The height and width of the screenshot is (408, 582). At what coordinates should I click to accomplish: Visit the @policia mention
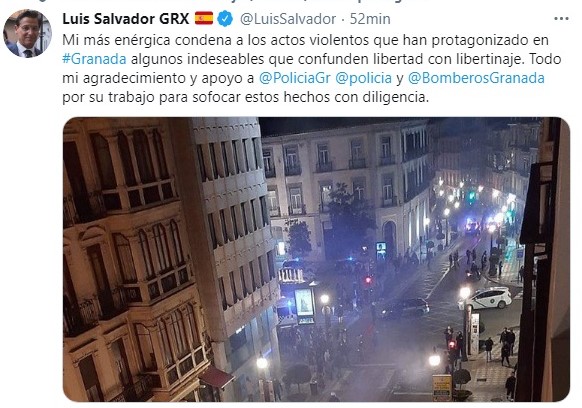[363, 78]
